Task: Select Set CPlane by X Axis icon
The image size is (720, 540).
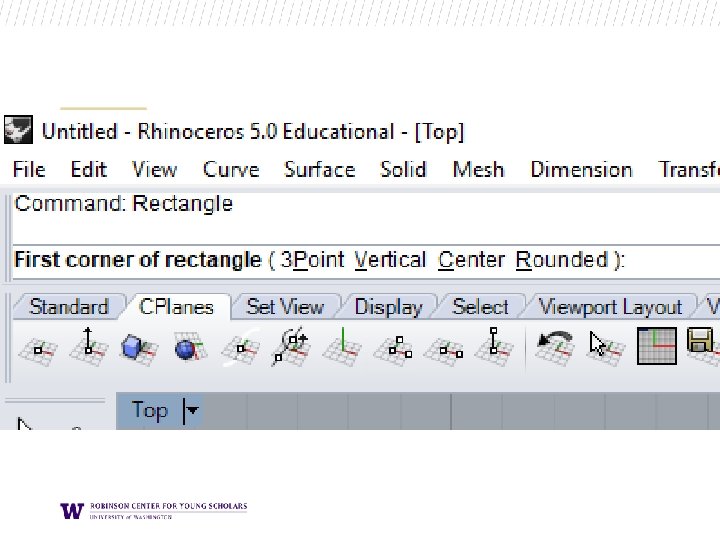Action: pos(443,351)
